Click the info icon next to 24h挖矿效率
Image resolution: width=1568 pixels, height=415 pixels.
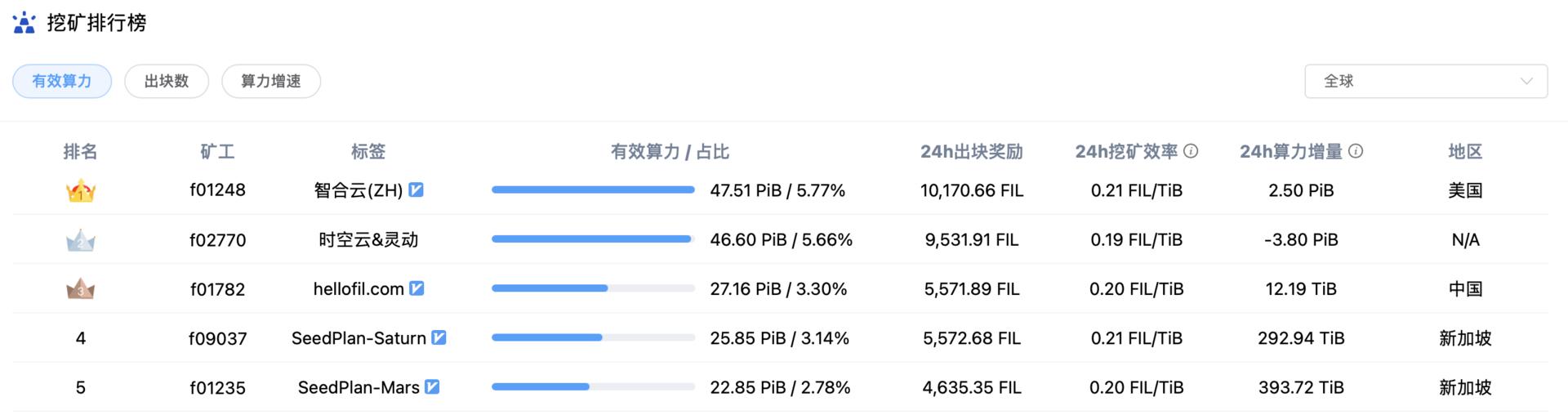1191,151
